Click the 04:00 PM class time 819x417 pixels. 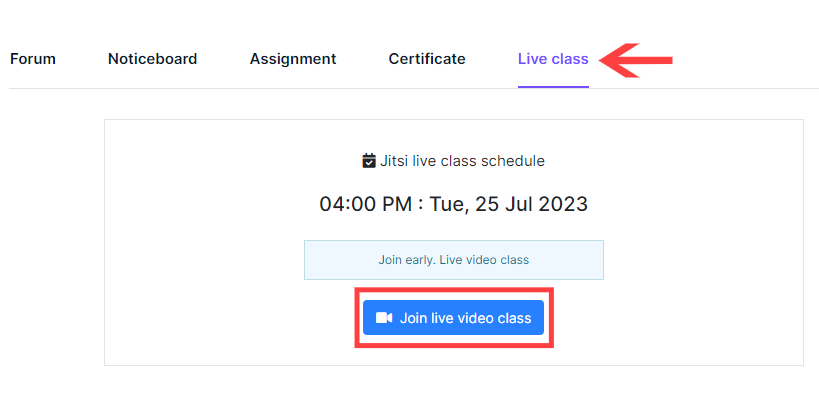coord(365,204)
